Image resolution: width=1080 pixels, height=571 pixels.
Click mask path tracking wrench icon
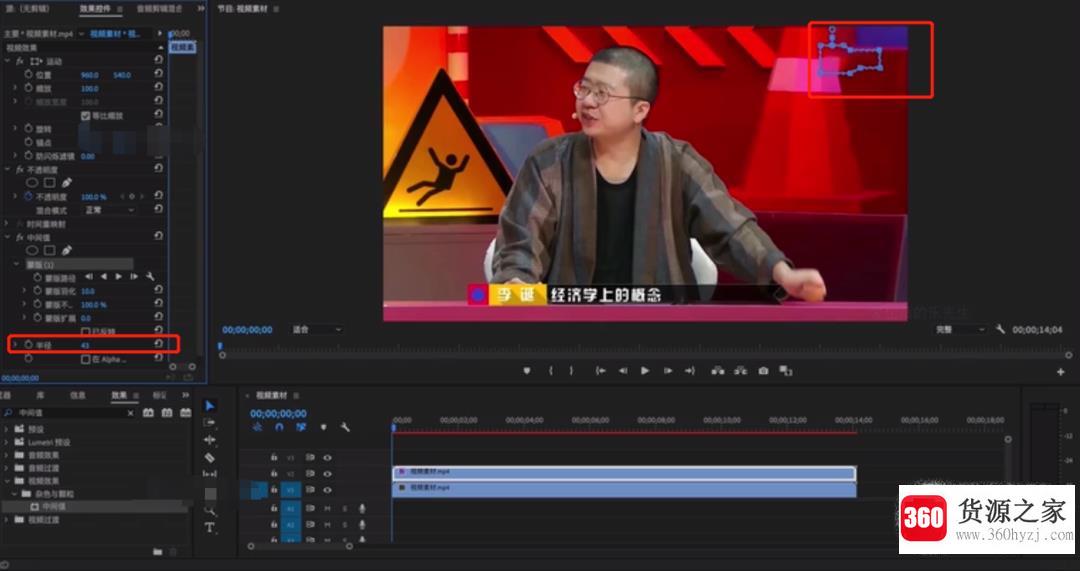(x=149, y=277)
